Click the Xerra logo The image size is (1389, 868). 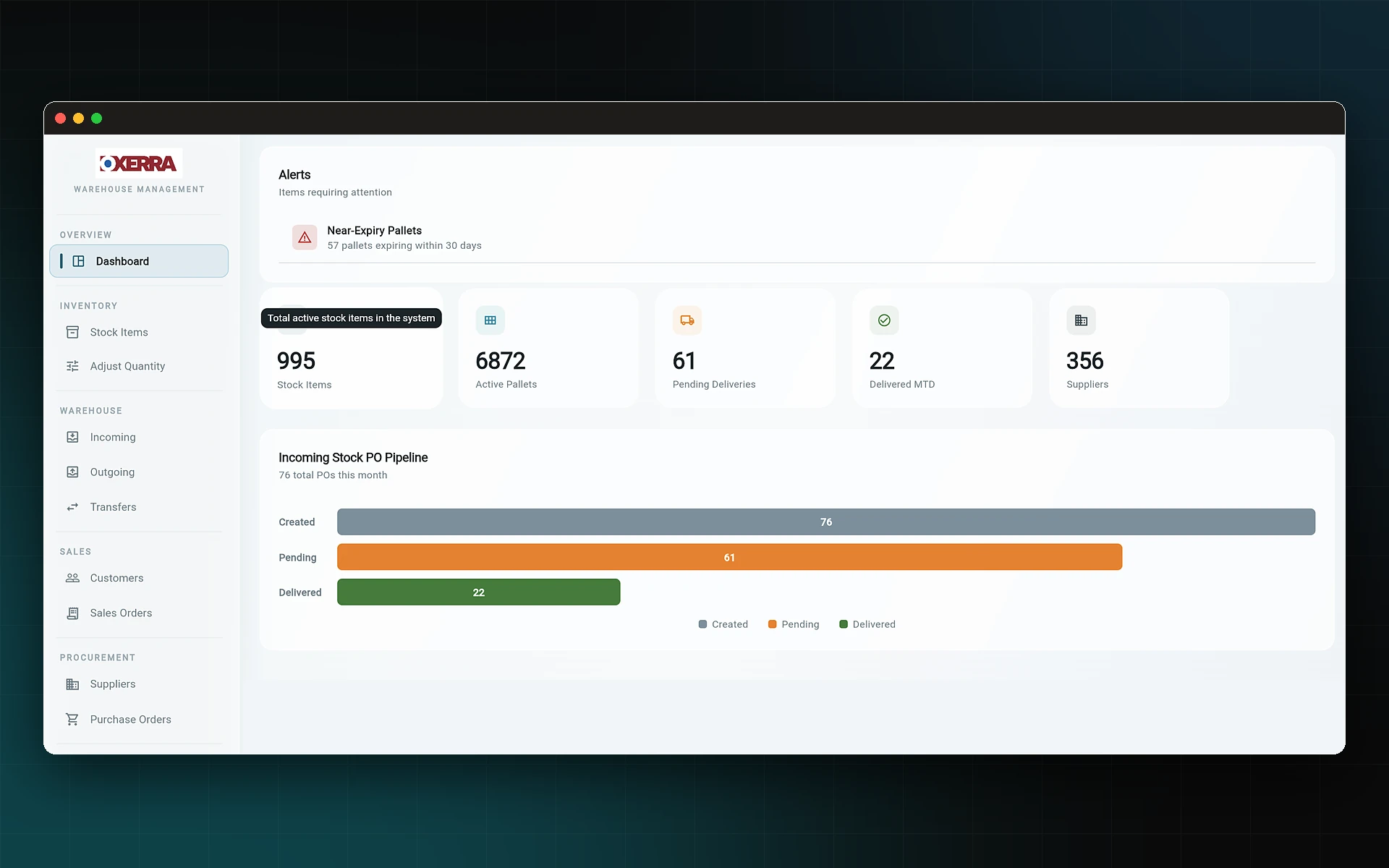tap(139, 163)
